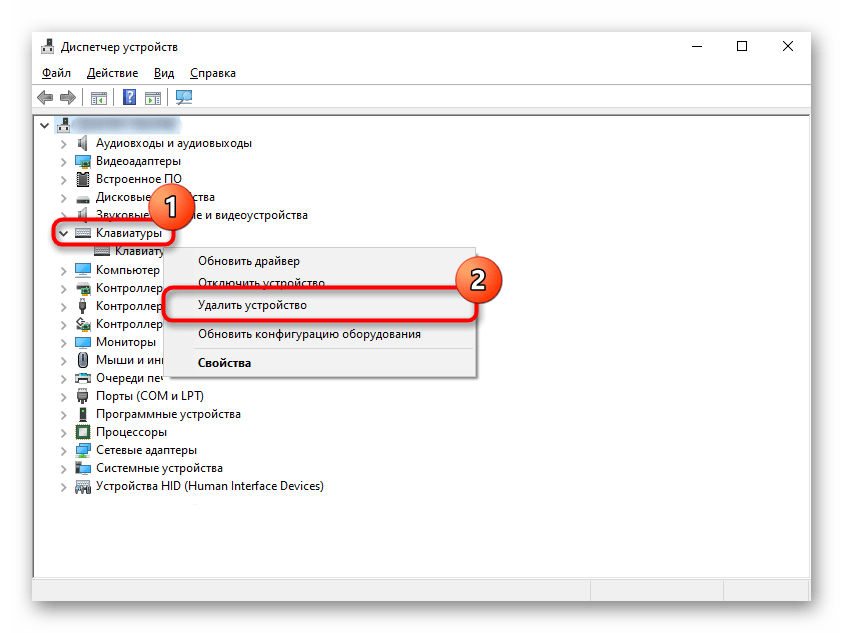Select the Системные устройства tree item
This screenshot has height=633, width=843.
159,468
